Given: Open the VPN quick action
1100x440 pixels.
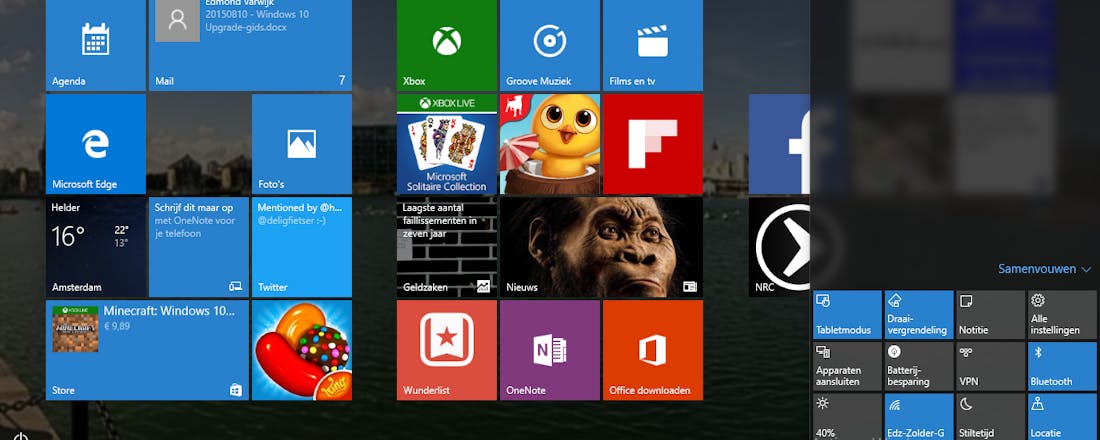Looking at the screenshot, I should (991, 366).
